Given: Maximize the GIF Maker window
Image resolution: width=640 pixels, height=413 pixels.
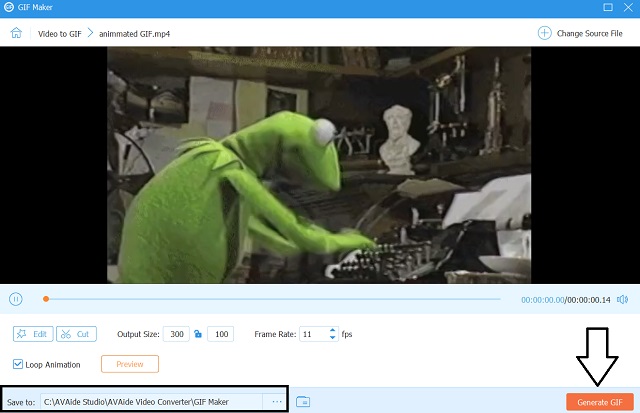Looking at the screenshot, I should (x=608, y=7).
